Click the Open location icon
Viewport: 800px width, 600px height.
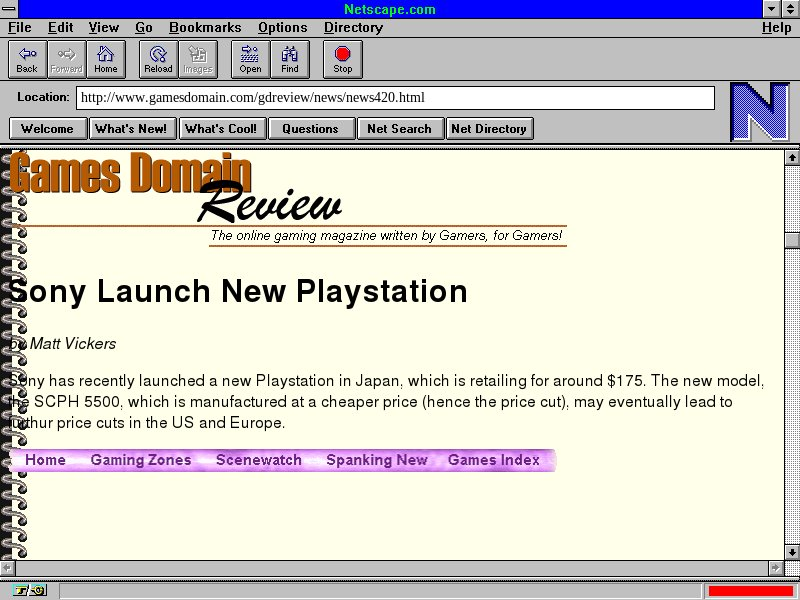coord(250,59)
